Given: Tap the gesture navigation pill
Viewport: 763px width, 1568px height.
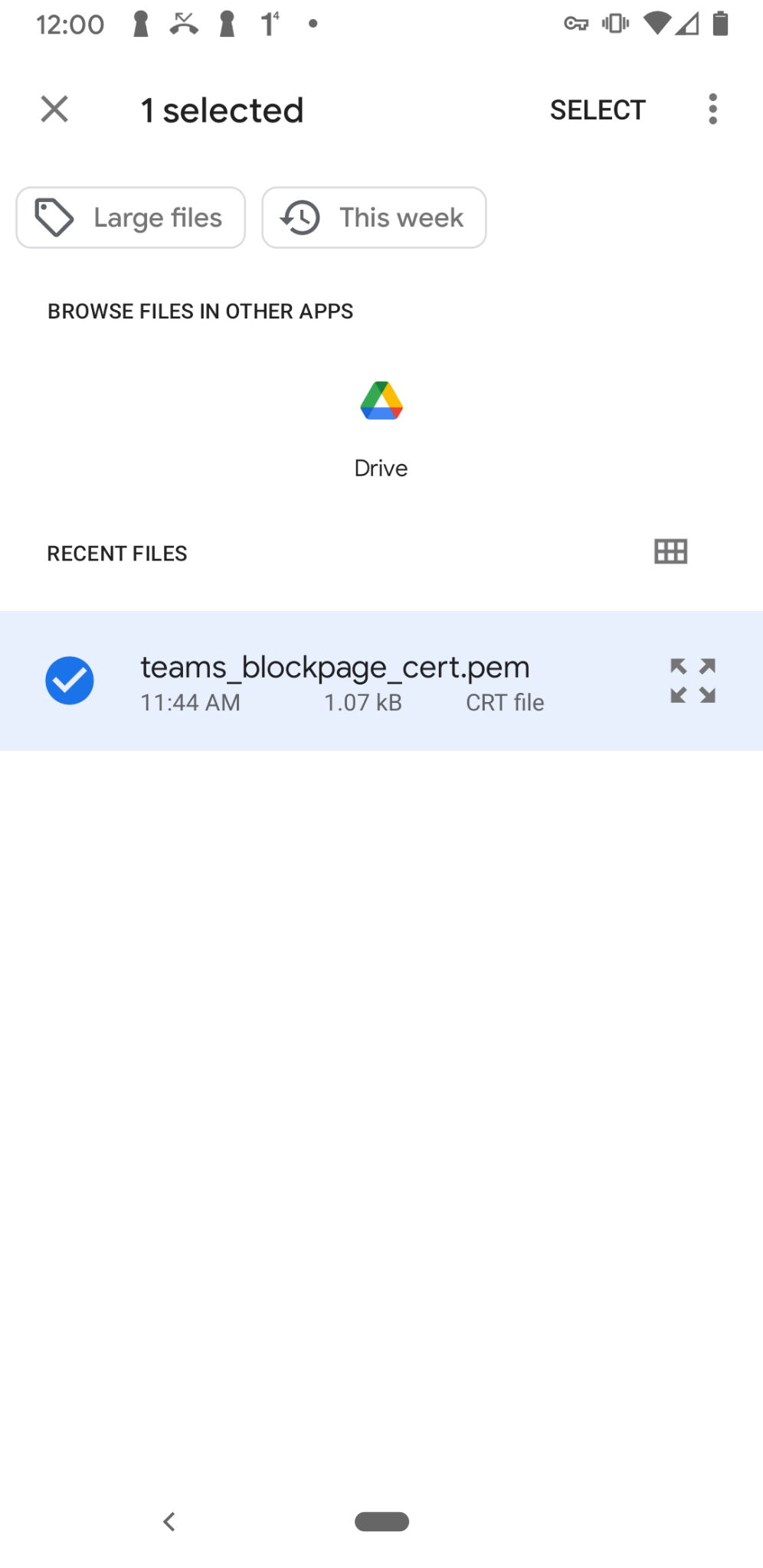Looking at the screenshot, I should [x=381, y=1522].
